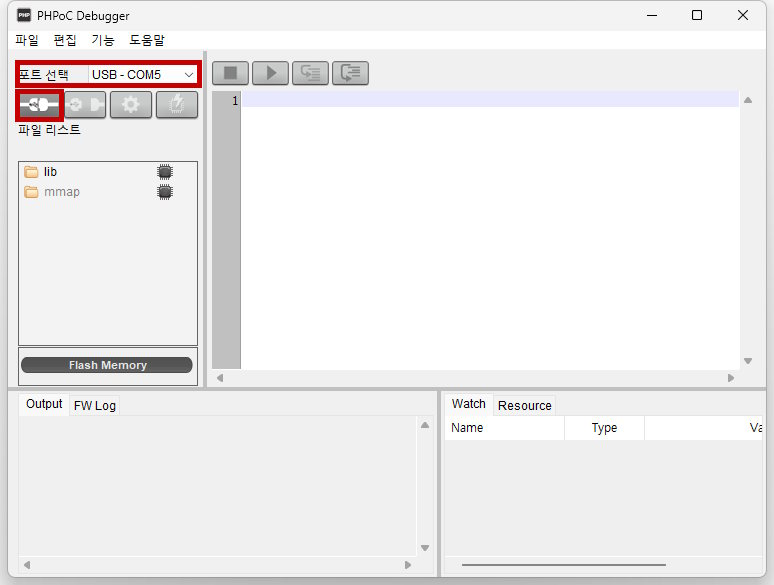Click the Output panel scroll left arrow
The height and width of the screenshot is (585, 774).
pyautogui.click(x=27, y=565)
